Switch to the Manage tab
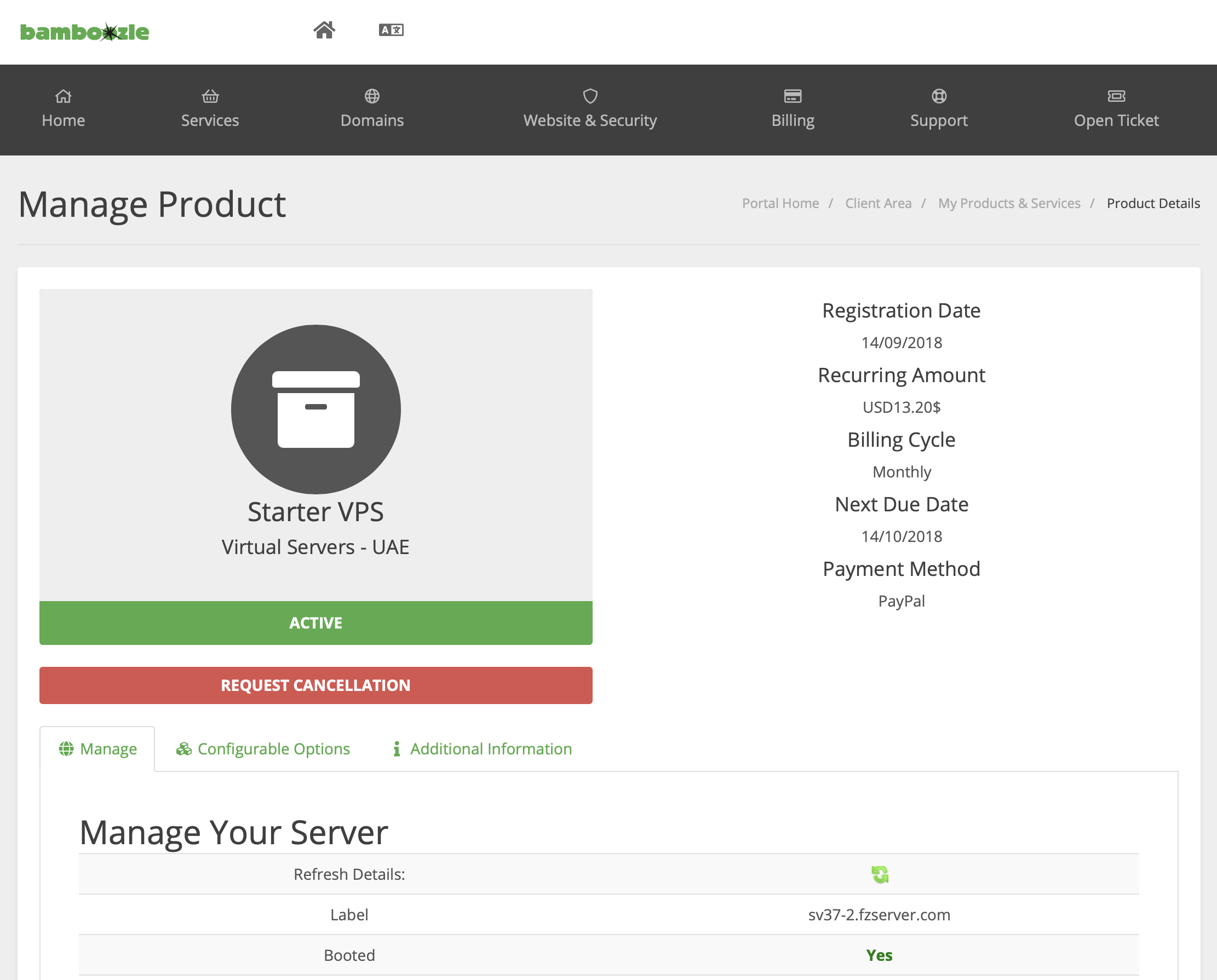This screenshot has height=980, width=1217. point(97,748)
